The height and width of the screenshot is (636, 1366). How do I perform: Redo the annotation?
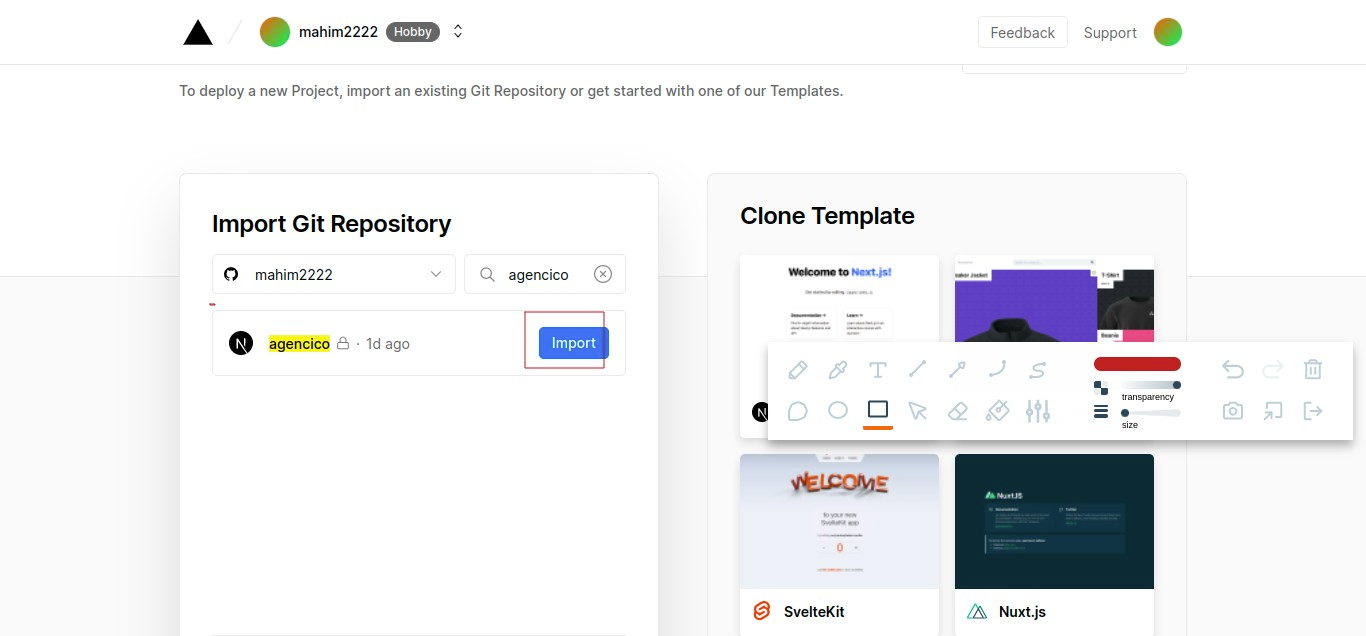click(1273, 370)
